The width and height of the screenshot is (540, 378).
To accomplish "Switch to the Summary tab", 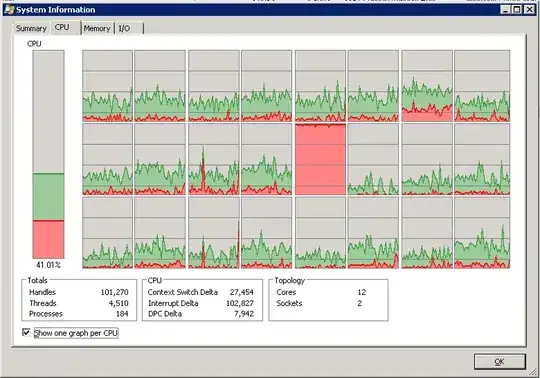I will pos(31,28).
